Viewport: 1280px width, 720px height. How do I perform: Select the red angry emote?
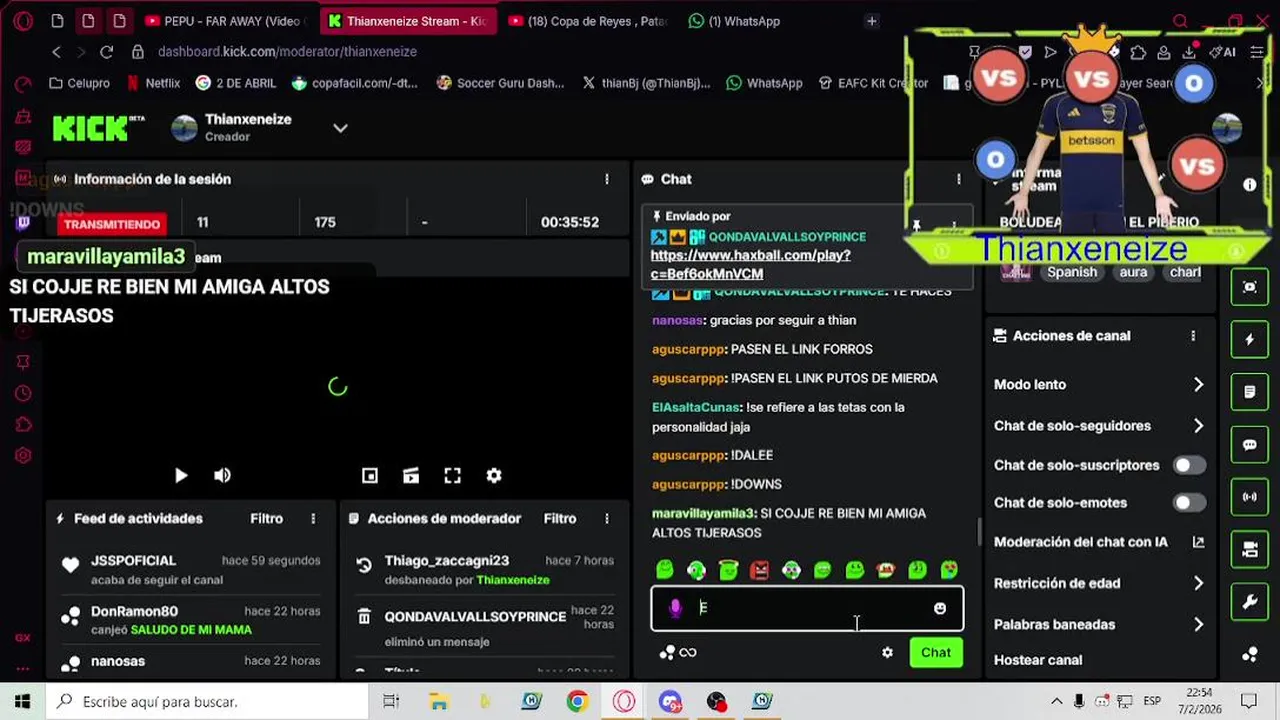pyautogui.click(x=760, y=570)
